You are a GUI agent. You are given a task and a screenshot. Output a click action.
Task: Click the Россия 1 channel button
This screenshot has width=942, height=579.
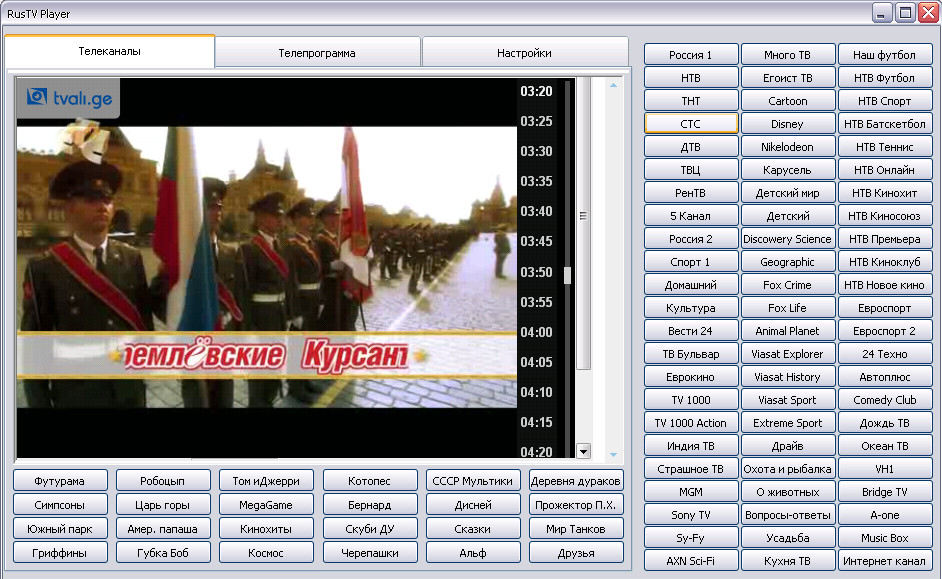coord(691,55)
